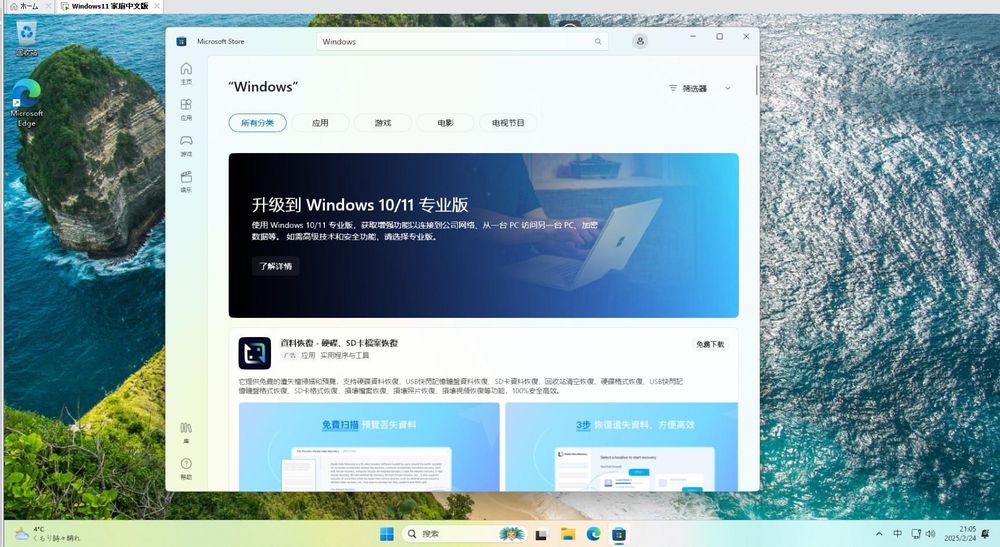Open Task View on the taskbar
Viewport: 1000px width, 547px height.
pyautogui.click(x=541, y=534)
